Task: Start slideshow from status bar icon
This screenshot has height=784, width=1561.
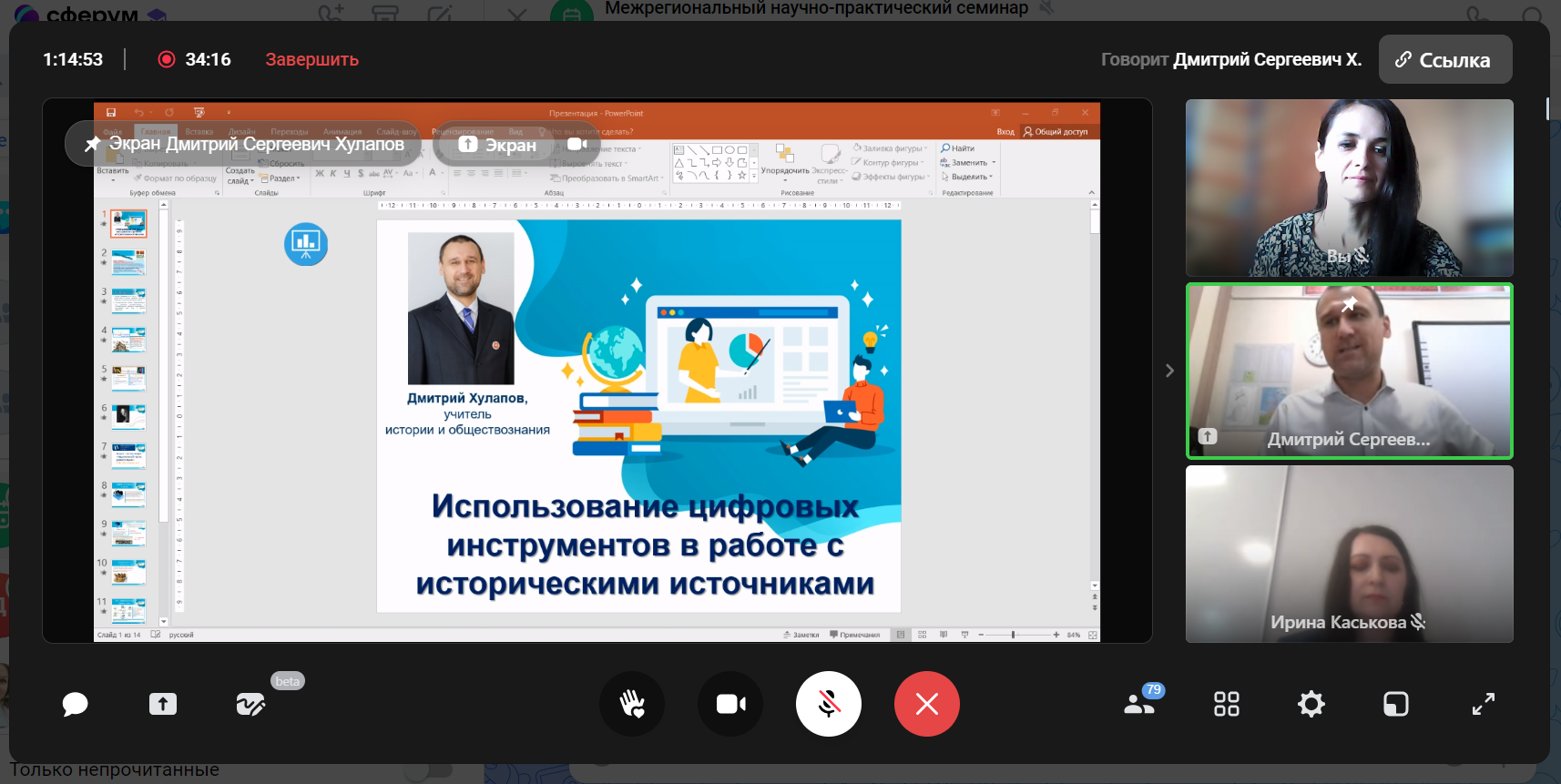Action: coord(964,635)
